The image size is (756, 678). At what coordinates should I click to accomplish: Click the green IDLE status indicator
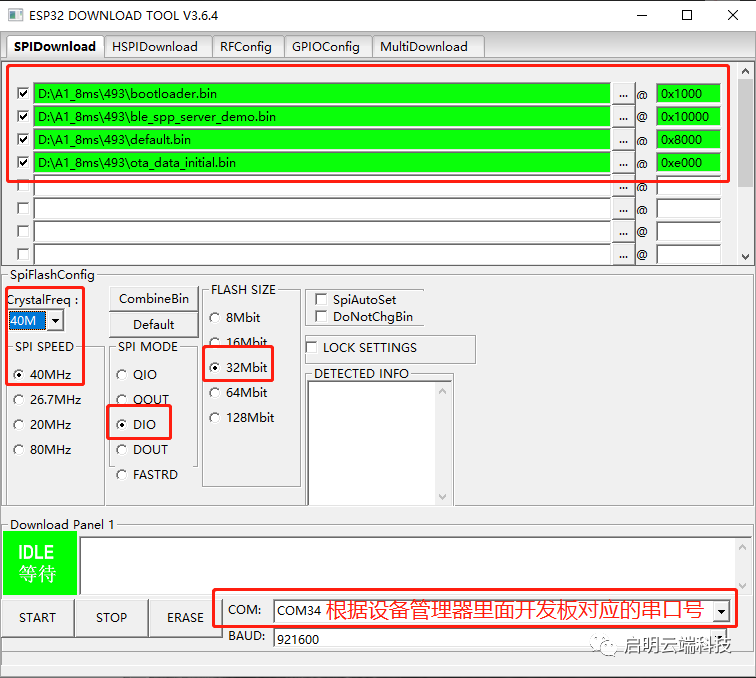click(40, 563)
